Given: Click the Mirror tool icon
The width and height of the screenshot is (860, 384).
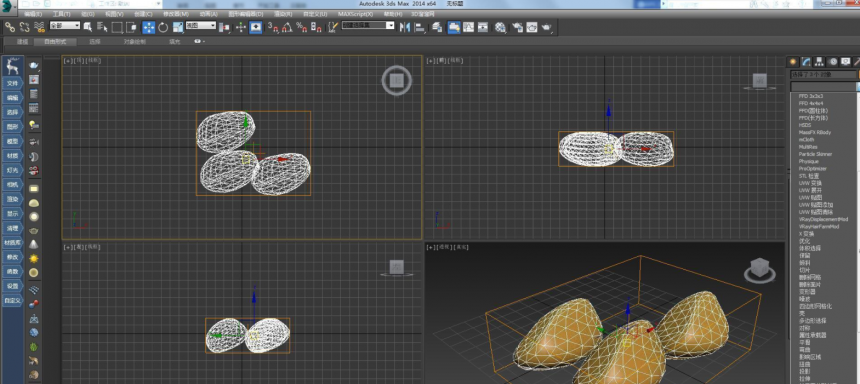Looking at the screenshot, I should click(405, 27).
